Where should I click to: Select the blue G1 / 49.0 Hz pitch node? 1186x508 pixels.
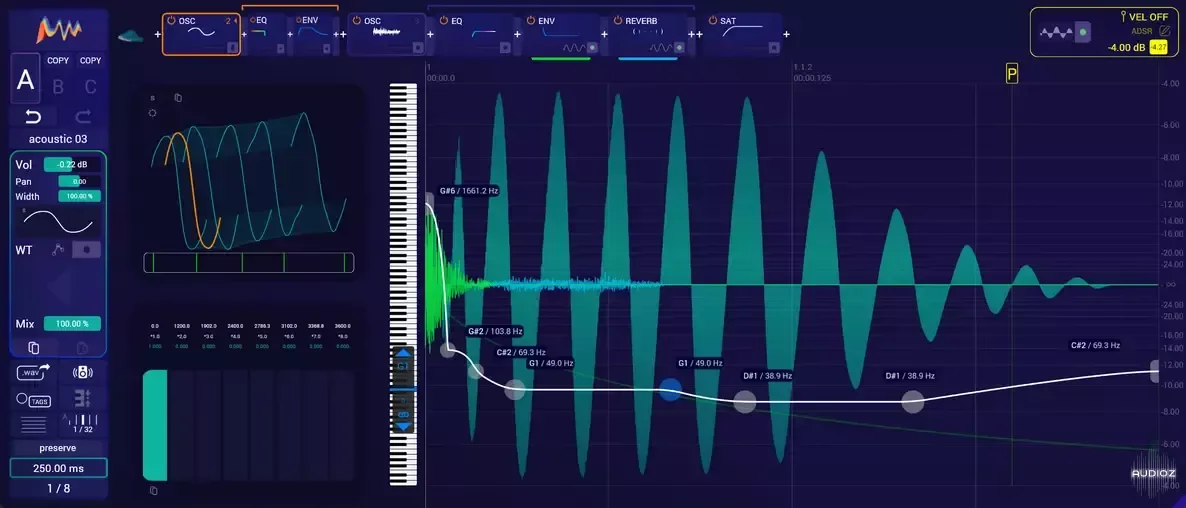point(670,389)
